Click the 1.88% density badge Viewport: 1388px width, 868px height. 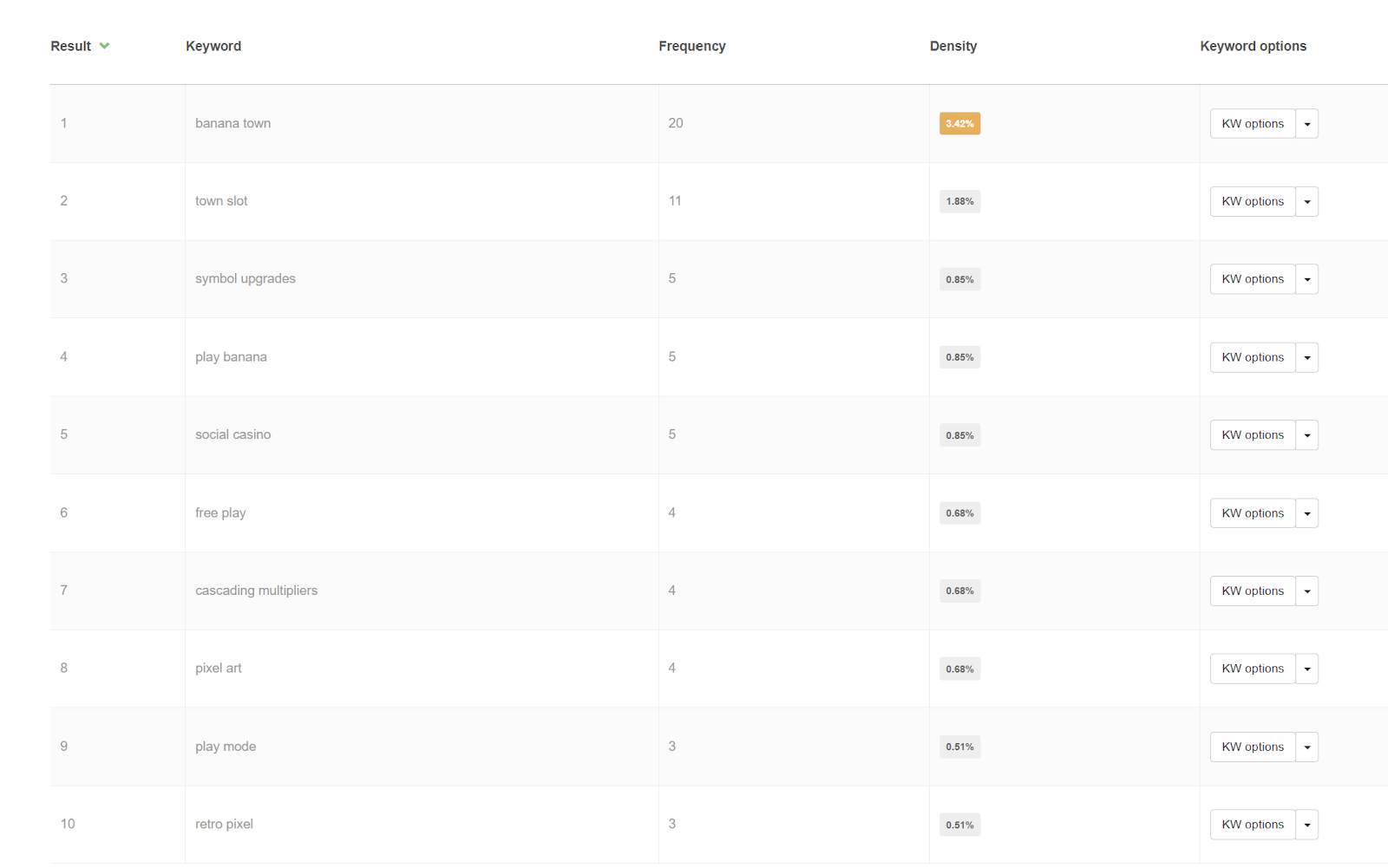[959, 201]
